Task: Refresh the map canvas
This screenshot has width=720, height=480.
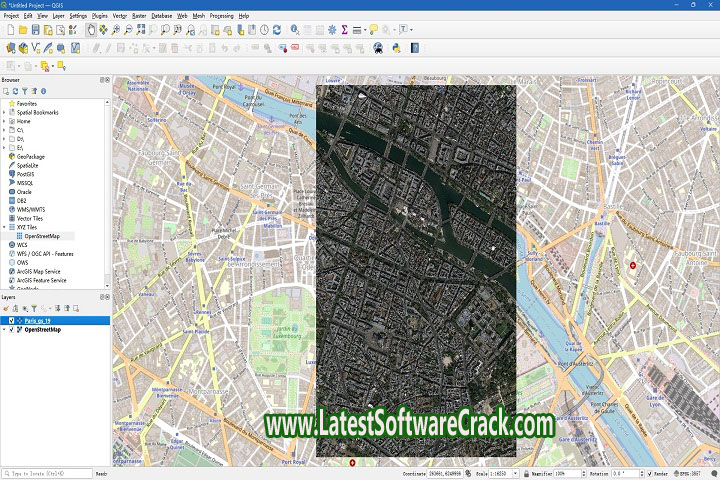Action: 277,30
